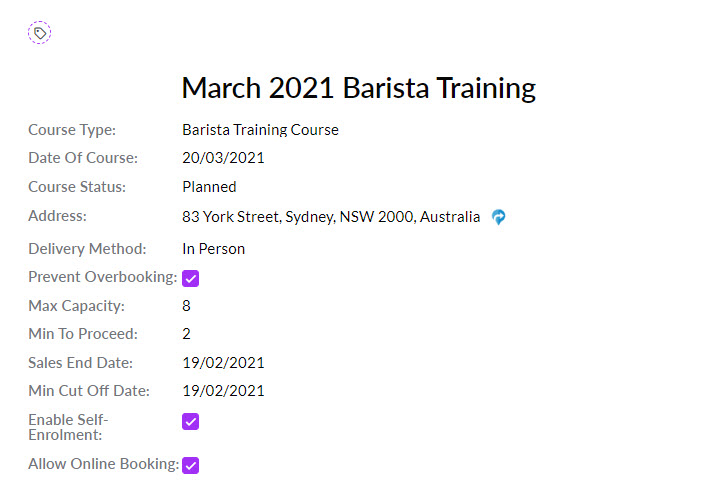Click the tag icon at top left
This screenshot has height=497, width=717.
click(39, 33)
